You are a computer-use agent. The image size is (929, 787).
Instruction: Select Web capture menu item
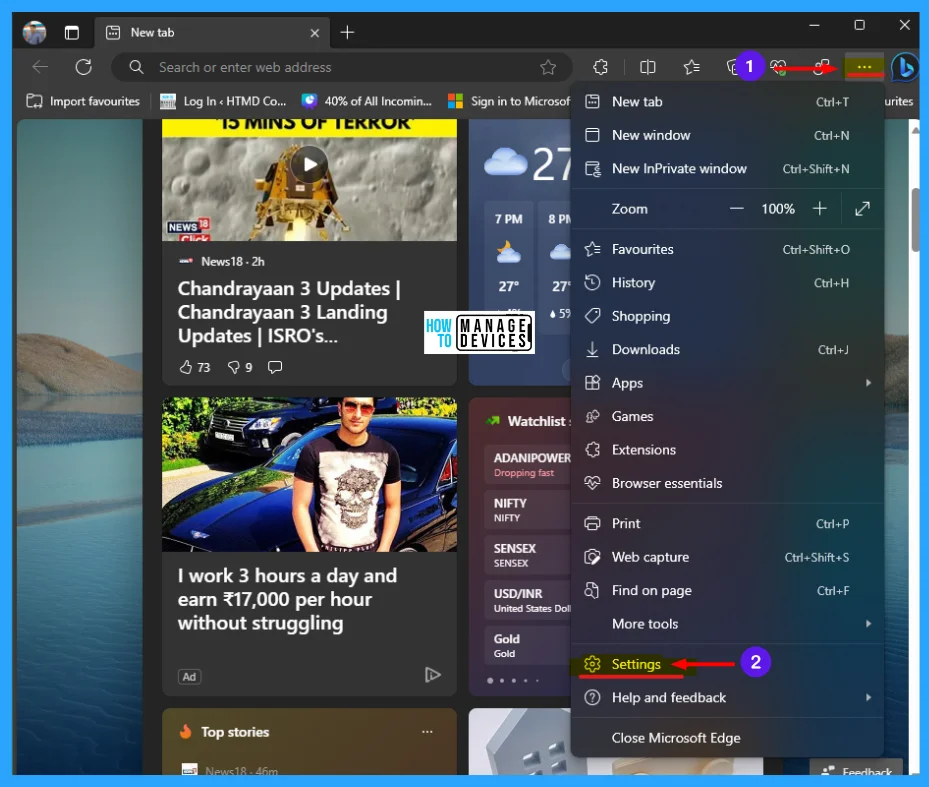(x=727, y=557)
